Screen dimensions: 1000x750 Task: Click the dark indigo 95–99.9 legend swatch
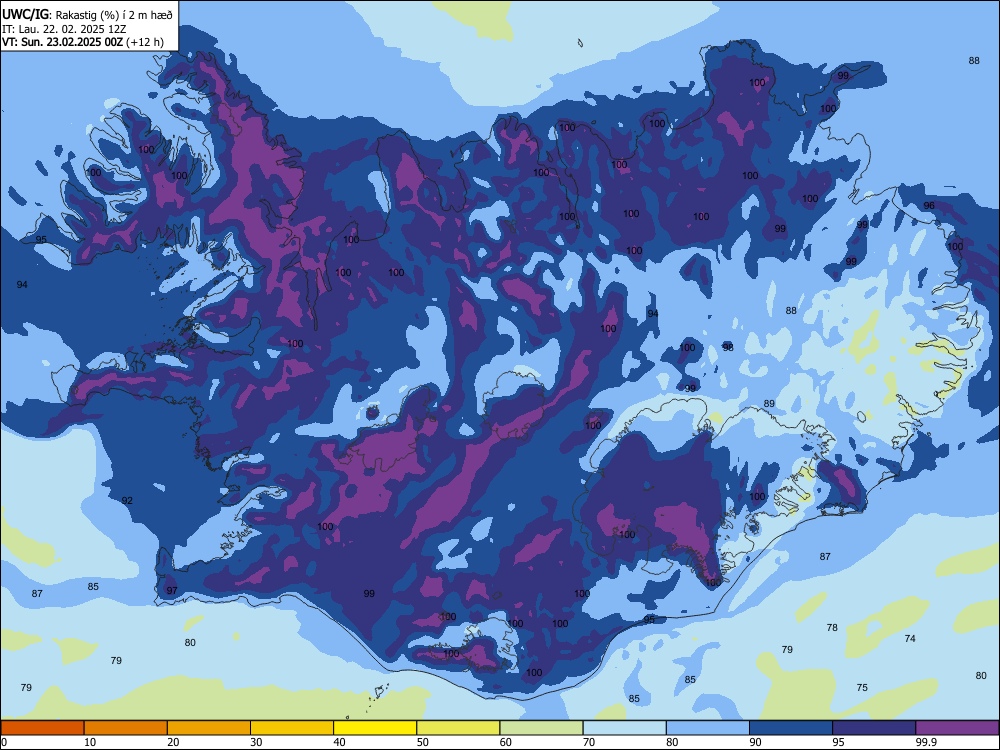pyautogui.click(x=874, y=728)
